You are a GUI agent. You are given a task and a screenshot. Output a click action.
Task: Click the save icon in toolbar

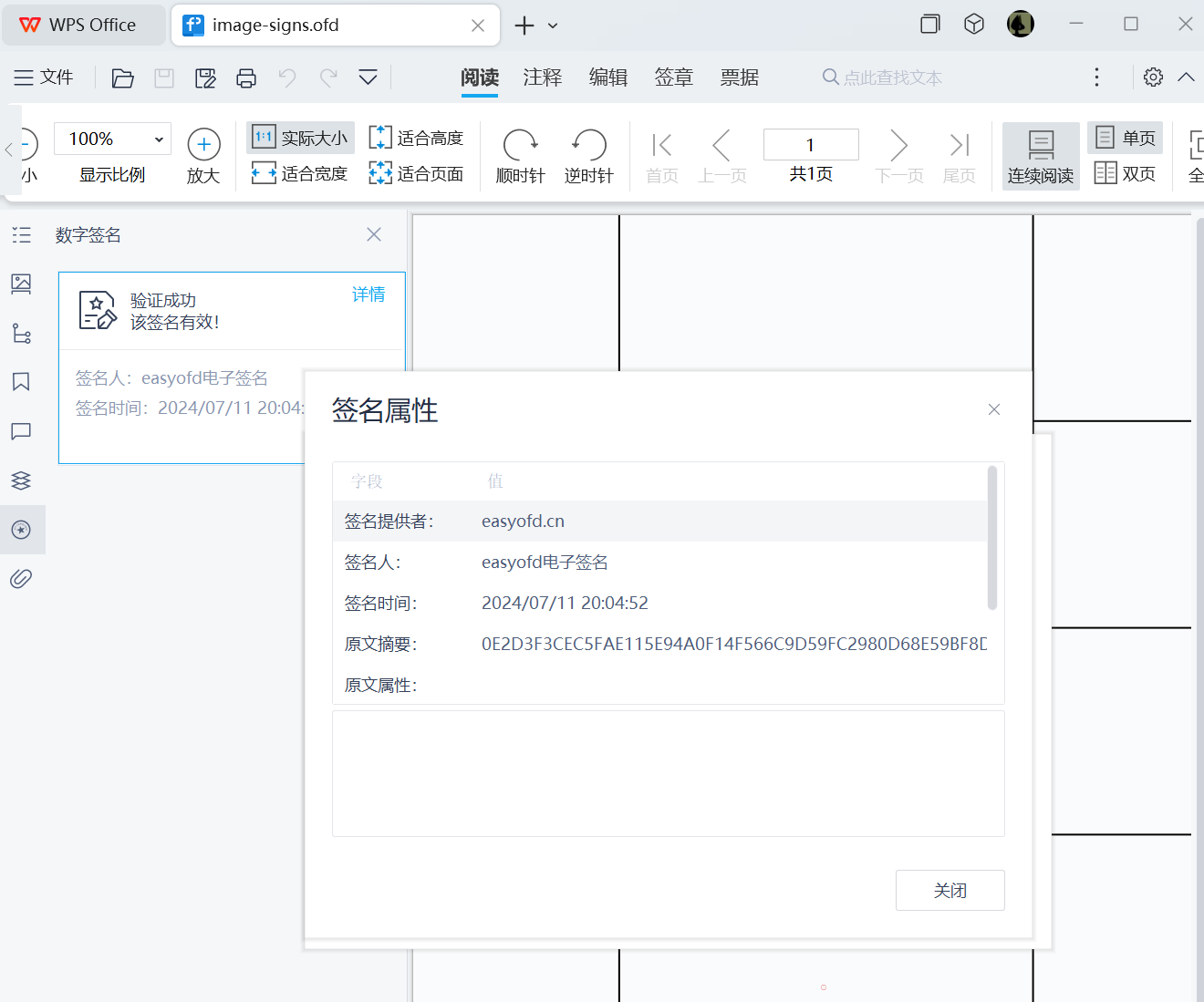pyautogui.click(x=164, y=78)
